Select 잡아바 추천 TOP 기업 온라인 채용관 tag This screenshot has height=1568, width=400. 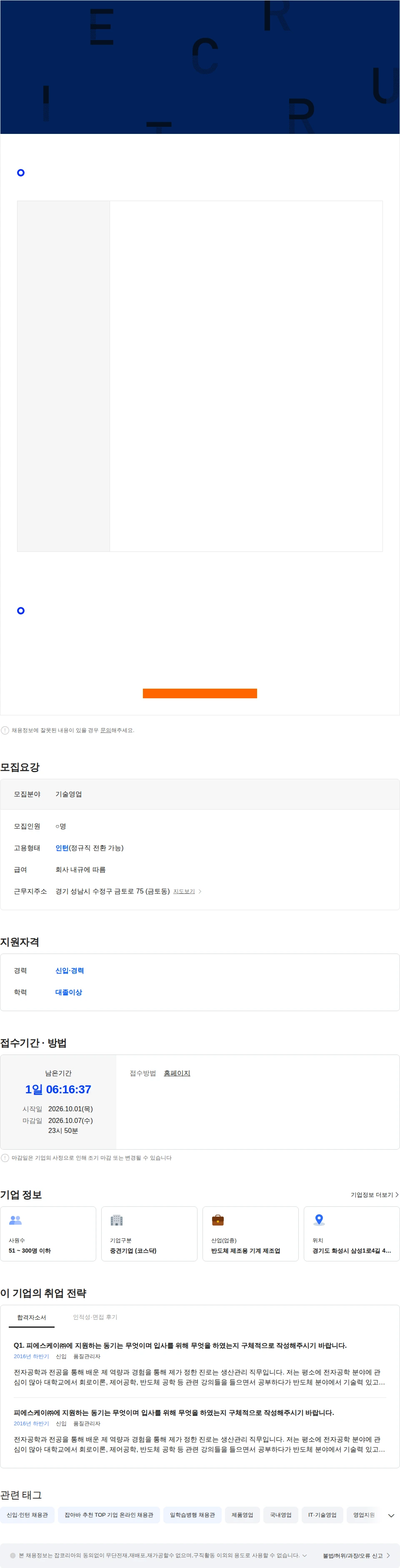109,1515
